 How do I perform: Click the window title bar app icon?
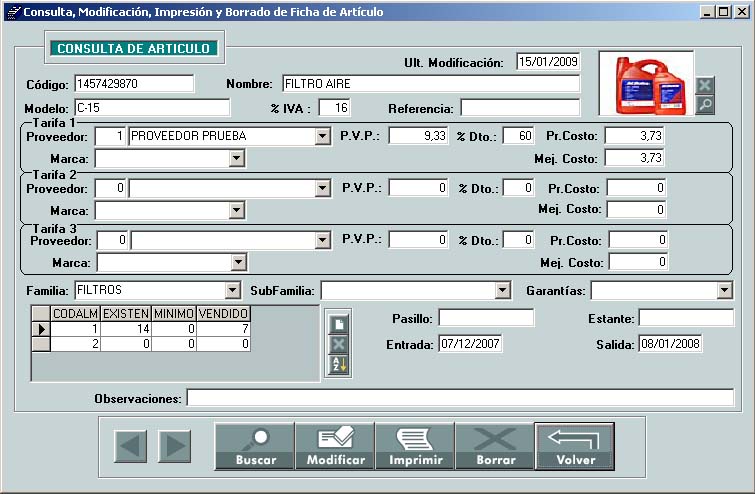tap(13, 12)
